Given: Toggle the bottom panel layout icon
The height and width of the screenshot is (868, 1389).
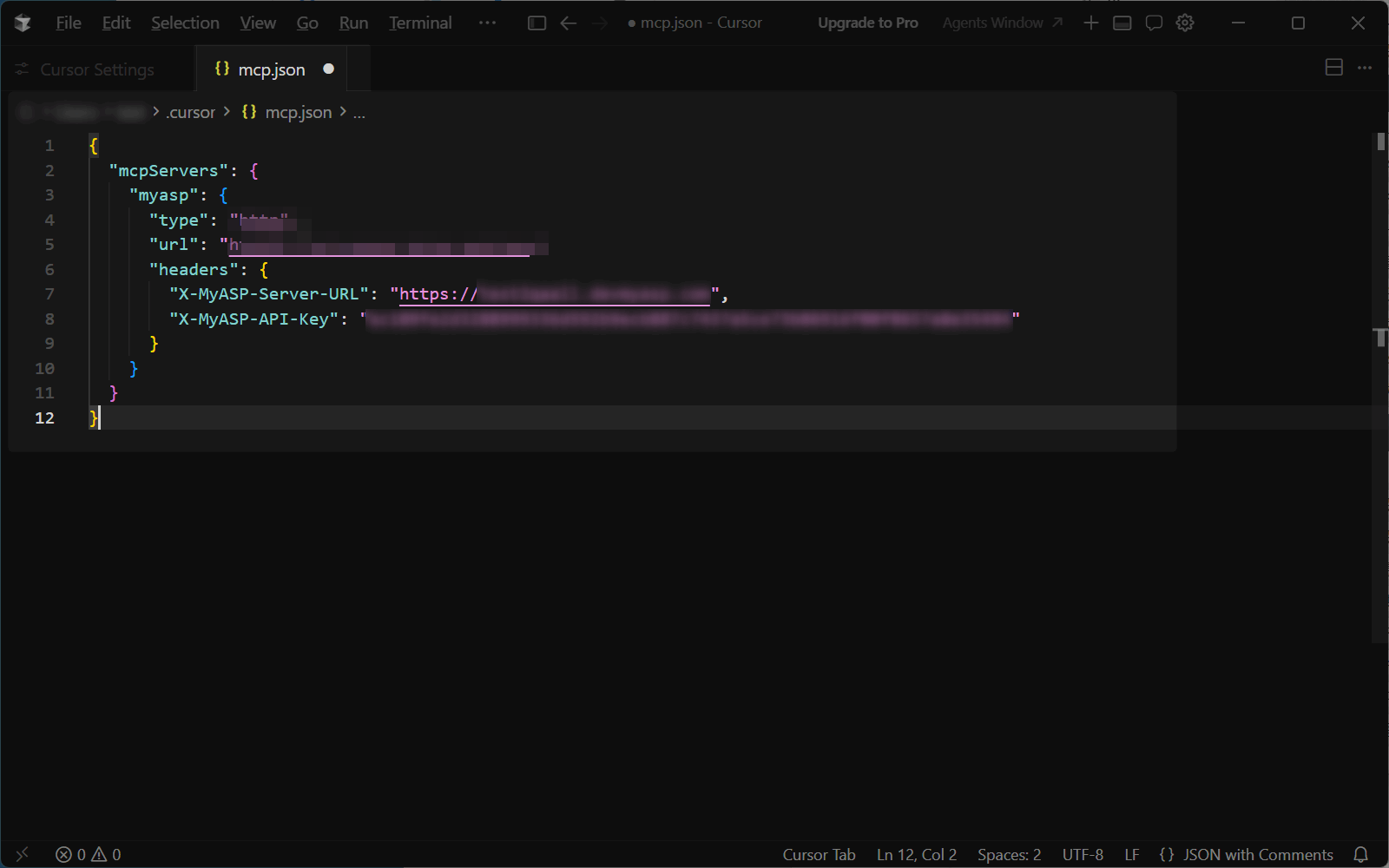Looking at the screenshot, I should click(1122, 23).
